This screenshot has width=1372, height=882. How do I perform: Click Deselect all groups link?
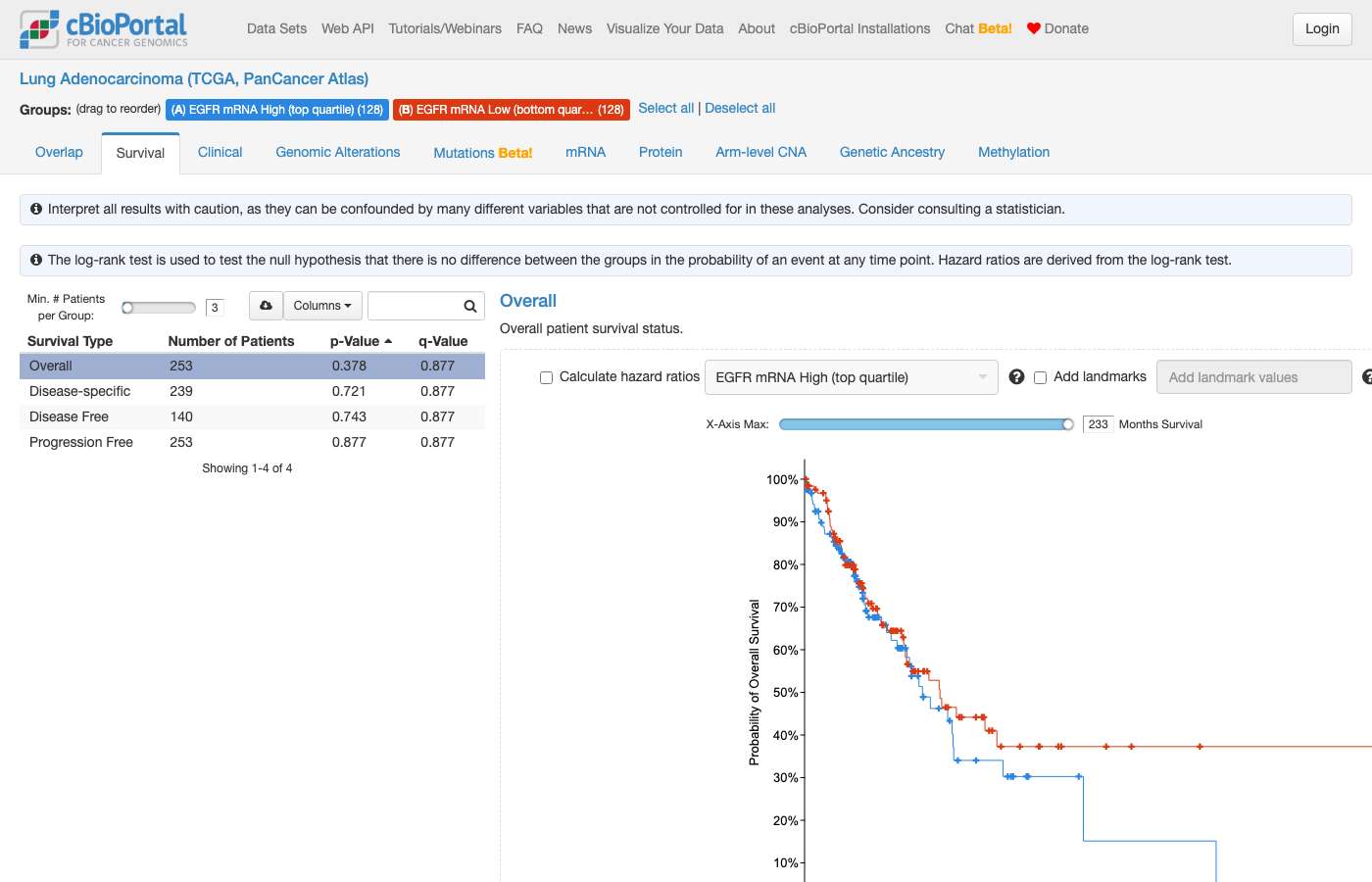pyautogui.click(x=740, y=108)
